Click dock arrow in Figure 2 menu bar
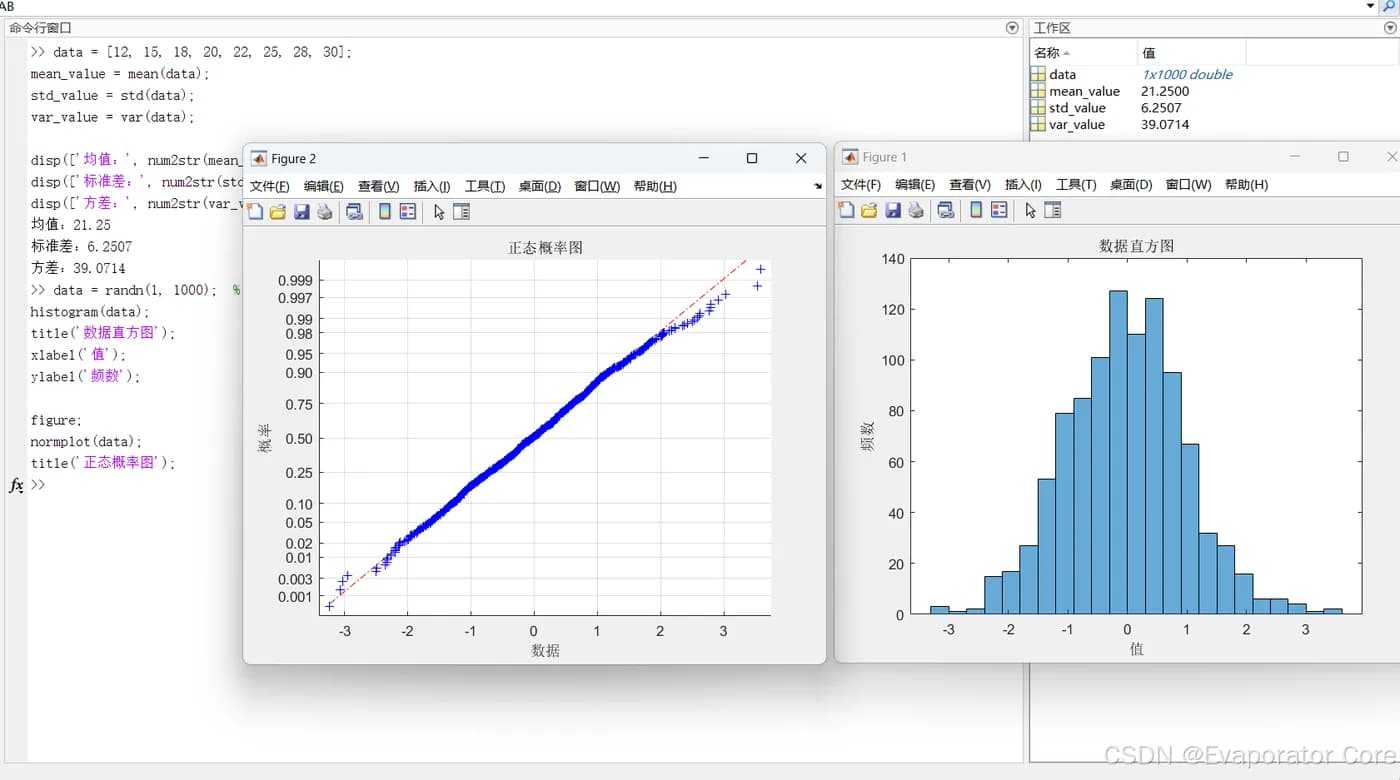The height and width of the screenshot is (780, 1400). pos(818,186)
